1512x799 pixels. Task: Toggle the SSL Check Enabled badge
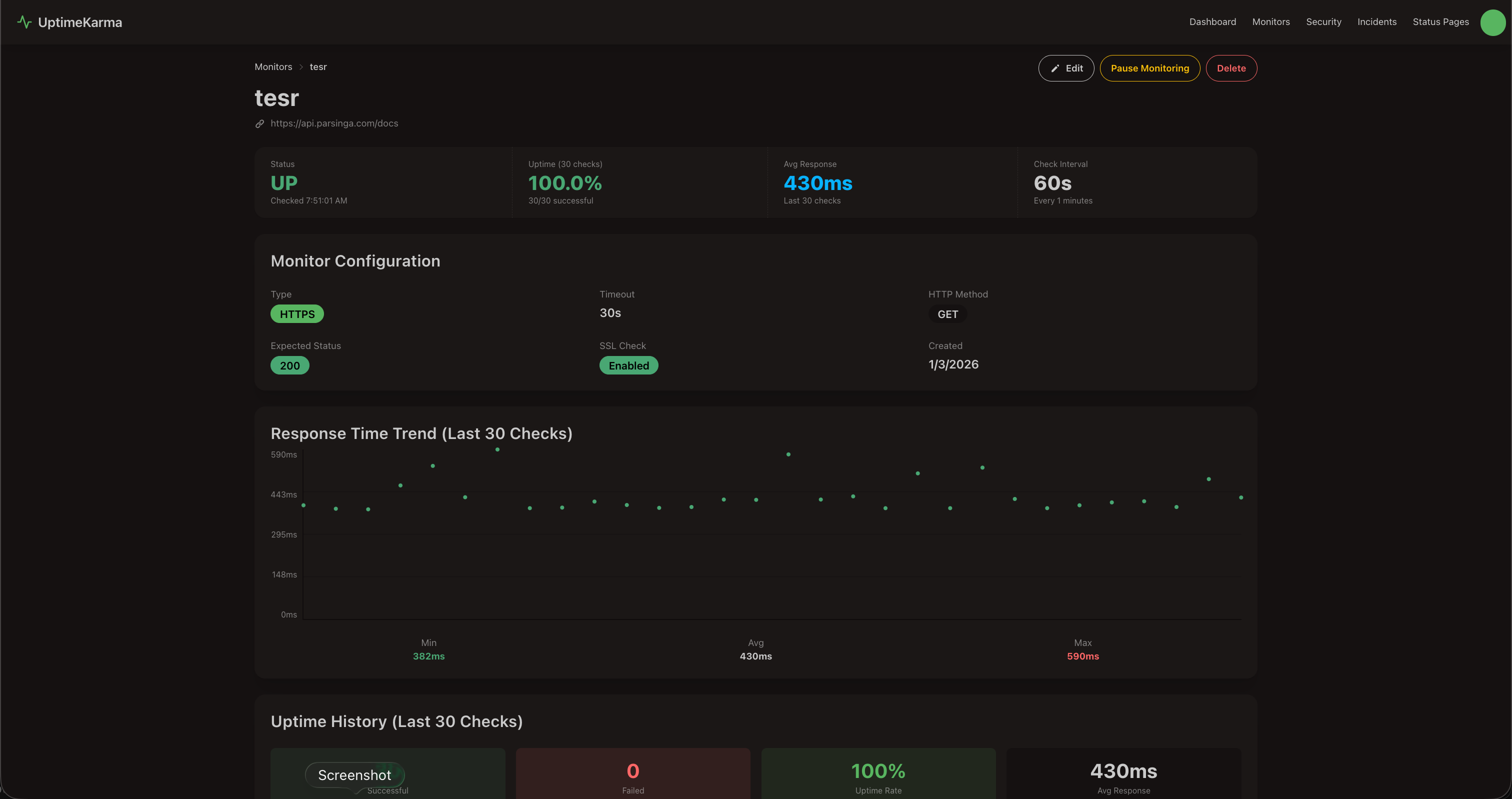click(x=628, y=365)
